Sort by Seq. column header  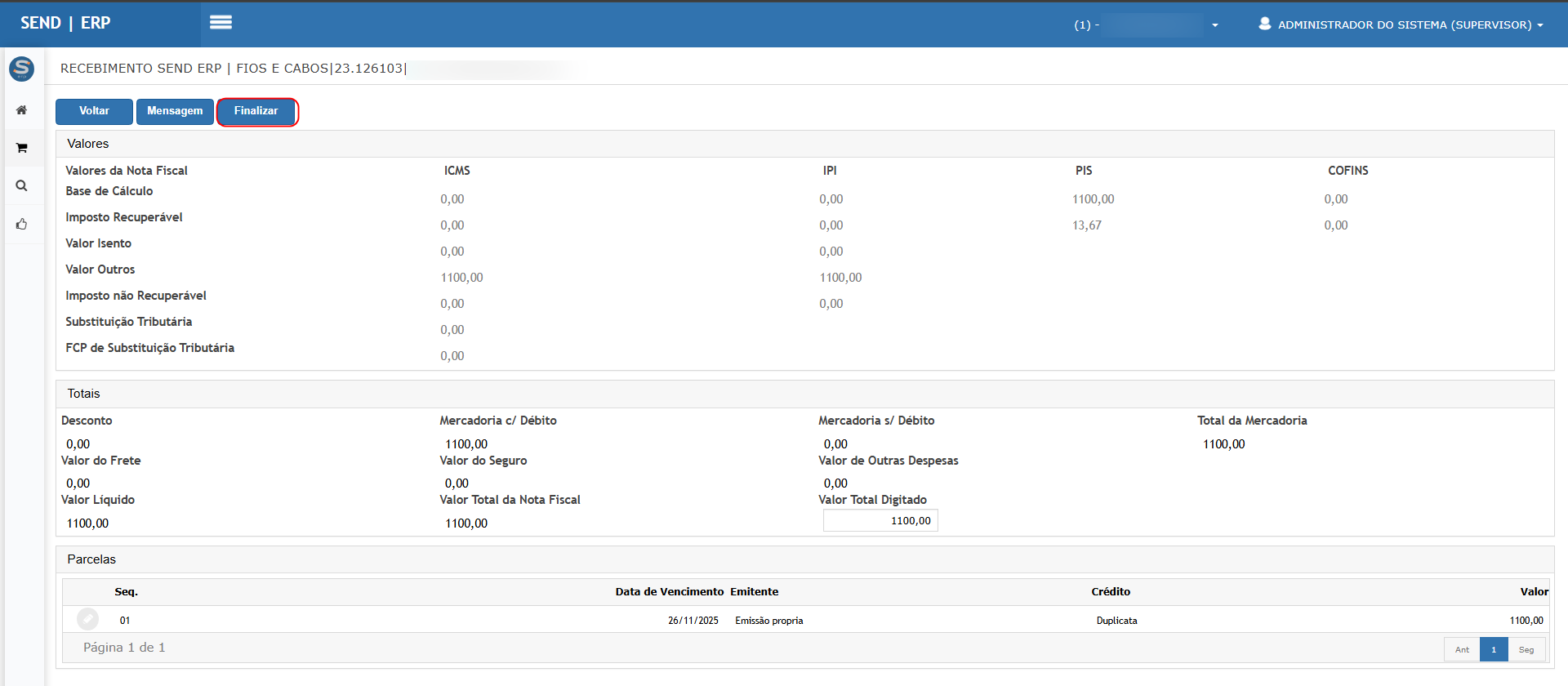coord(126,592)
